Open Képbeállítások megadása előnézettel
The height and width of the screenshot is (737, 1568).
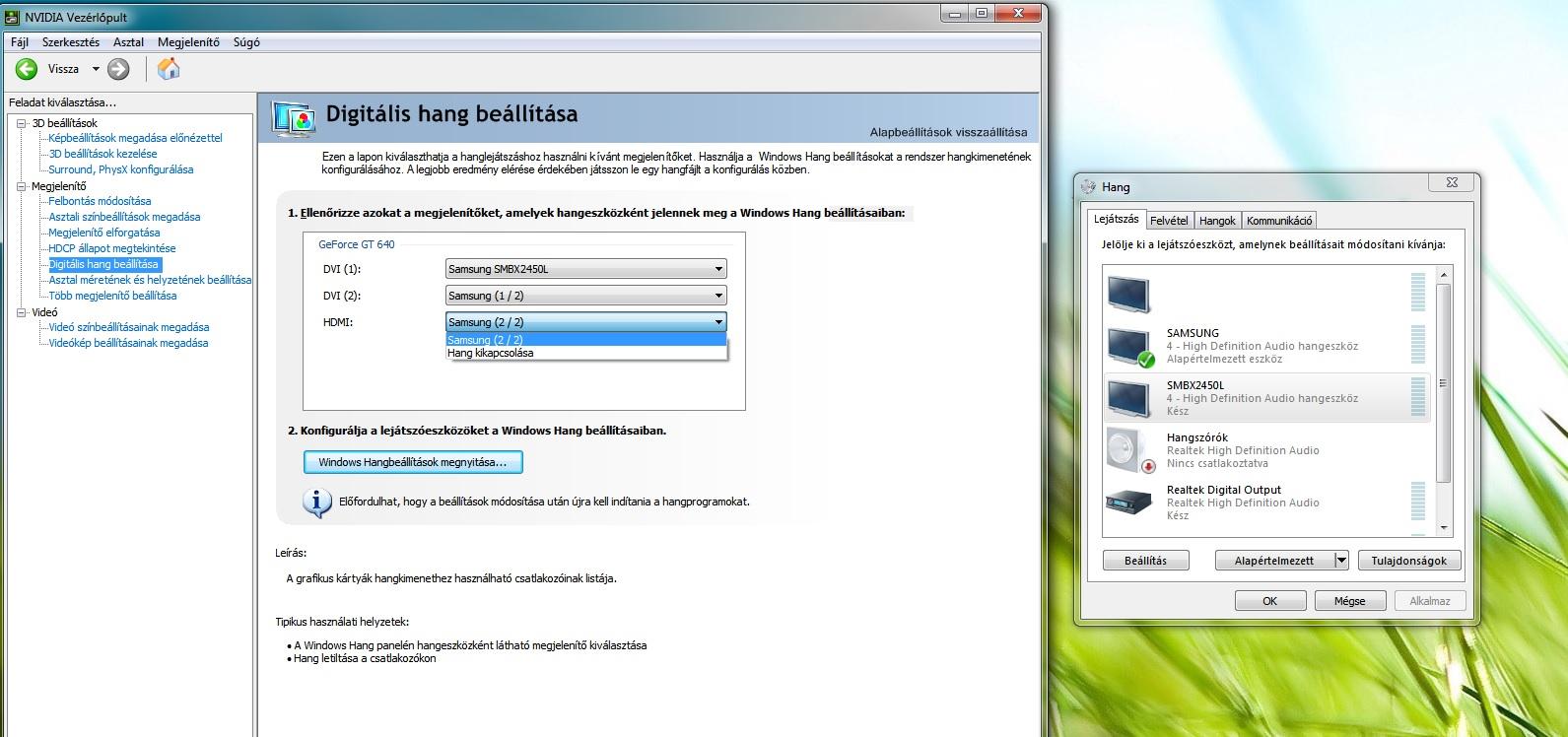135,138
